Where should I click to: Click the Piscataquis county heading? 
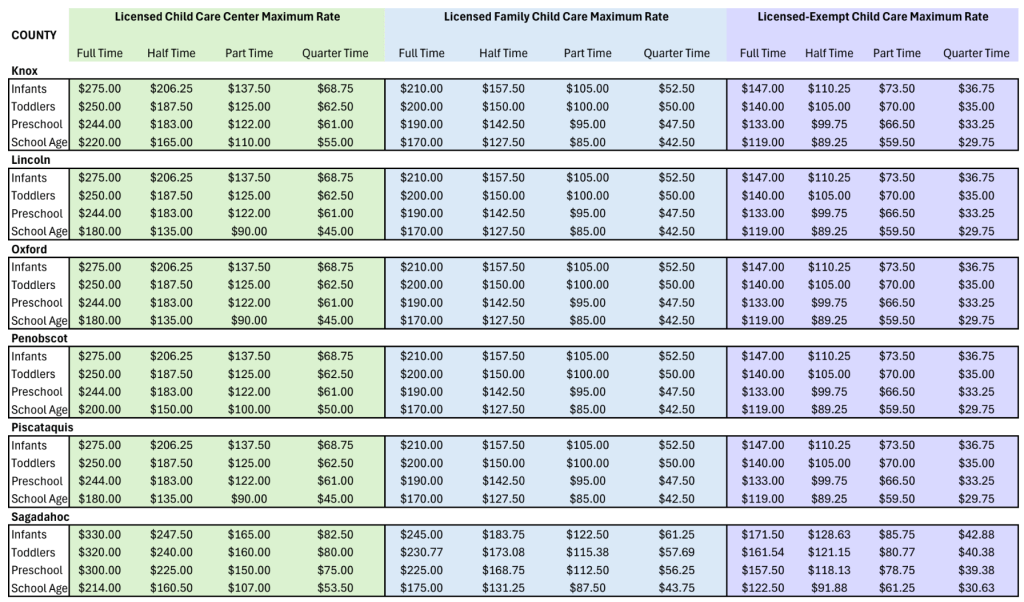pos(40,428)
